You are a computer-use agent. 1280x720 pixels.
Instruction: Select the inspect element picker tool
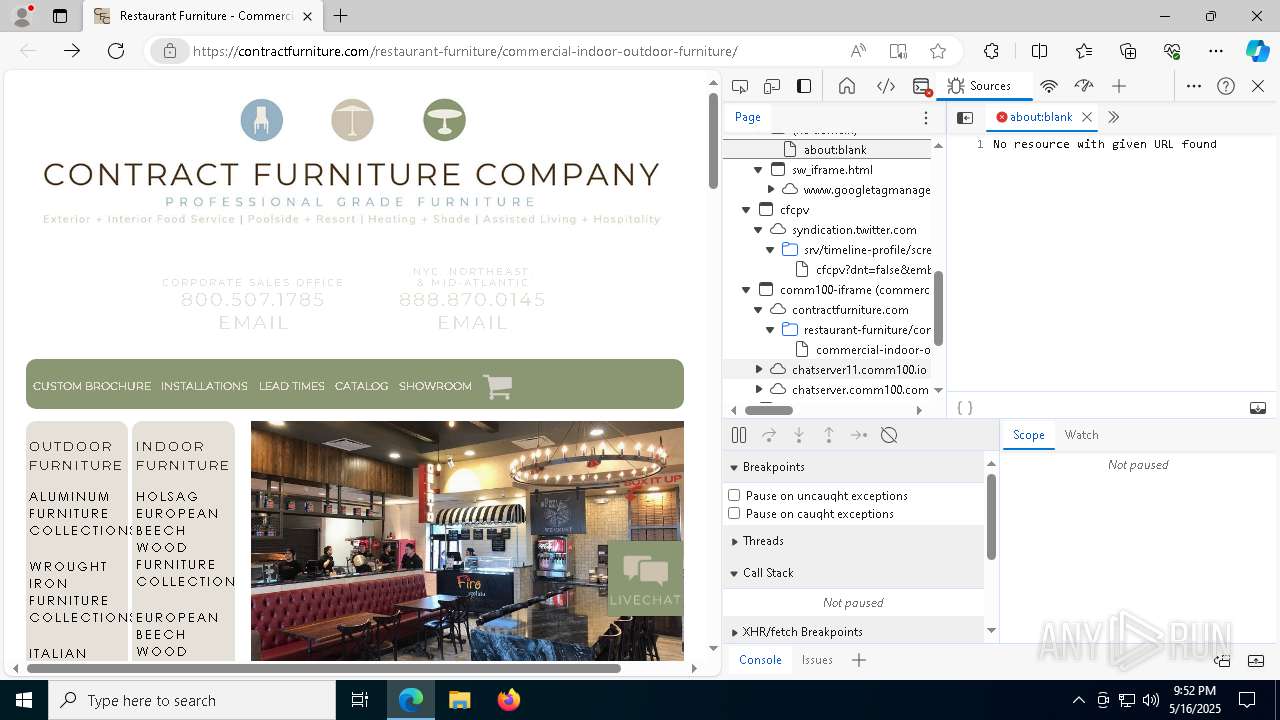[x=740, y=86]
